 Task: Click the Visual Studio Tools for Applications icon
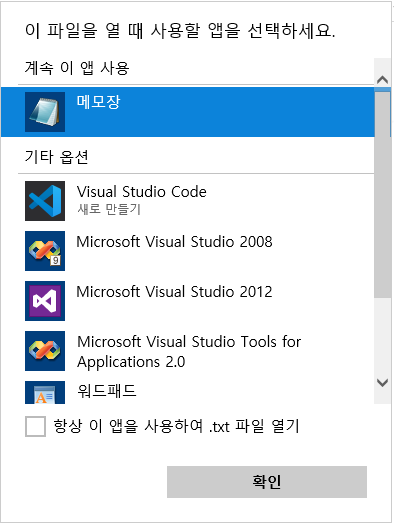click(45, 351)
